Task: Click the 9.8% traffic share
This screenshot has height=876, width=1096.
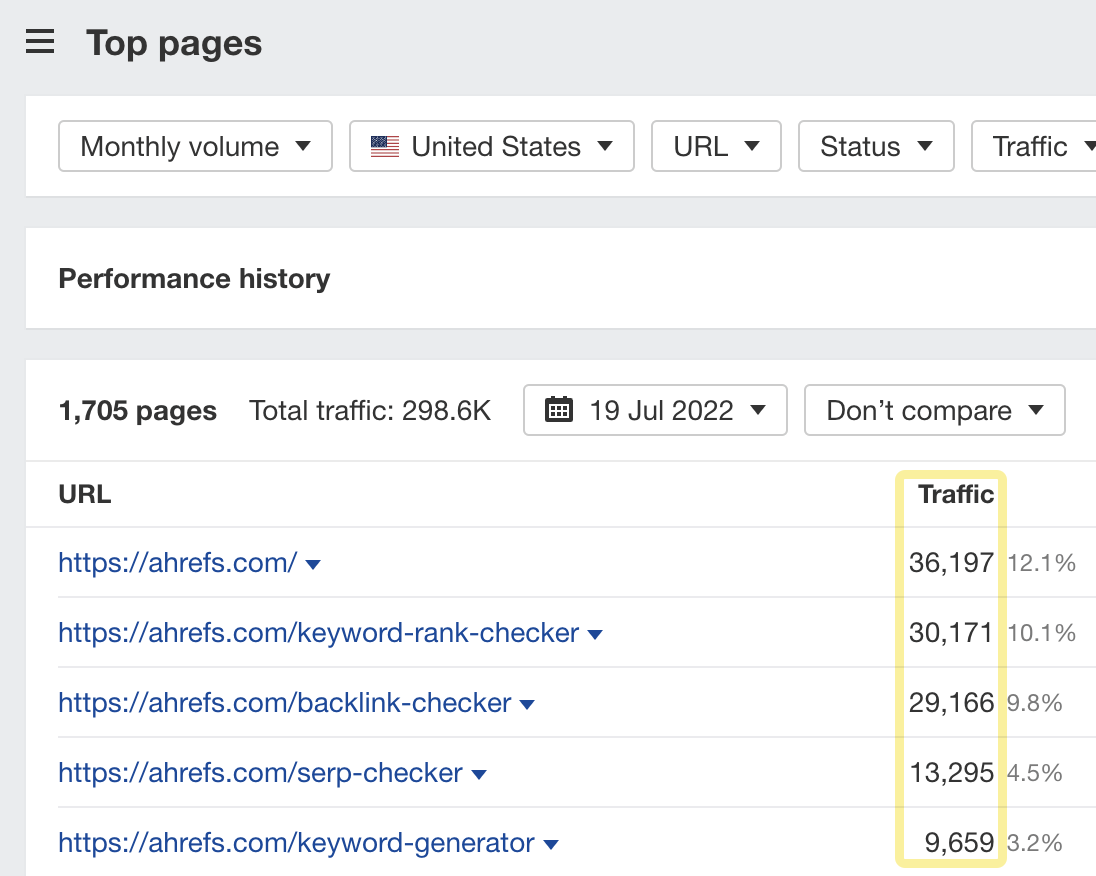Action: [x=1034, y=703]
